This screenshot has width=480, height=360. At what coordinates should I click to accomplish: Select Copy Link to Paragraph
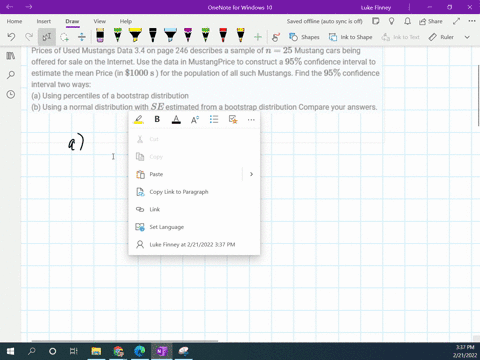(x=194, y=192)
